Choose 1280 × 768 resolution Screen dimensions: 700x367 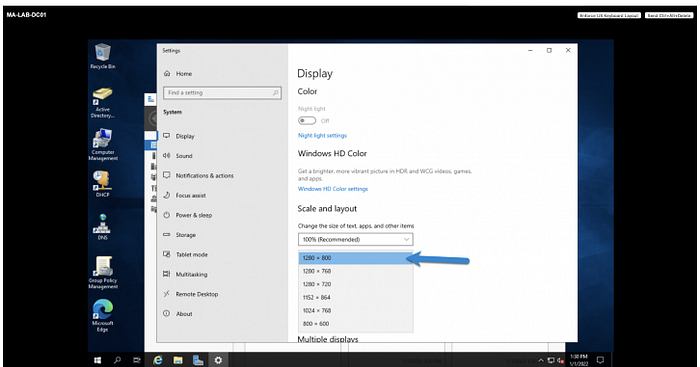[x=355, y=271]
